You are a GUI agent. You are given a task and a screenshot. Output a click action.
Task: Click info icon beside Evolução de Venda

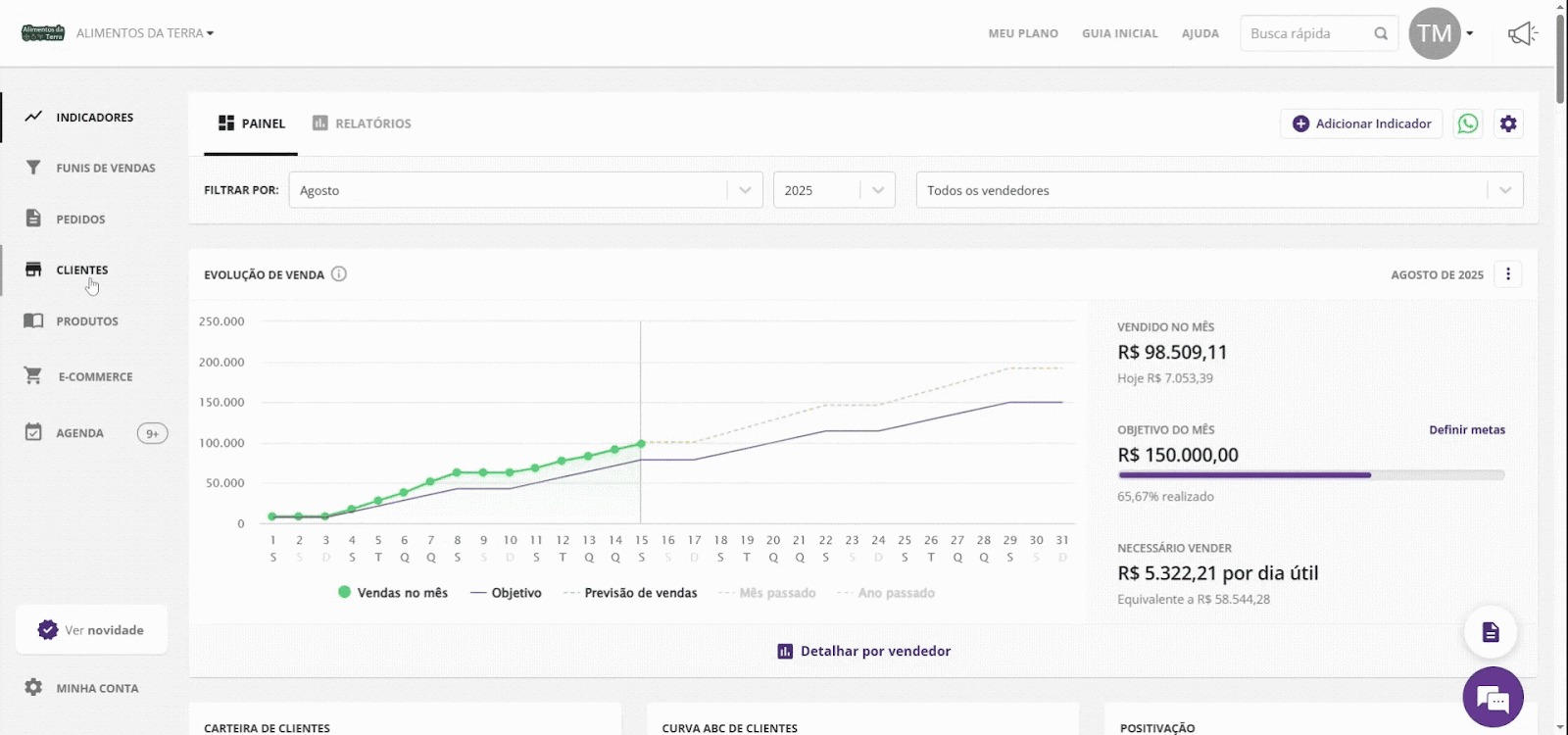click(339, 274)
